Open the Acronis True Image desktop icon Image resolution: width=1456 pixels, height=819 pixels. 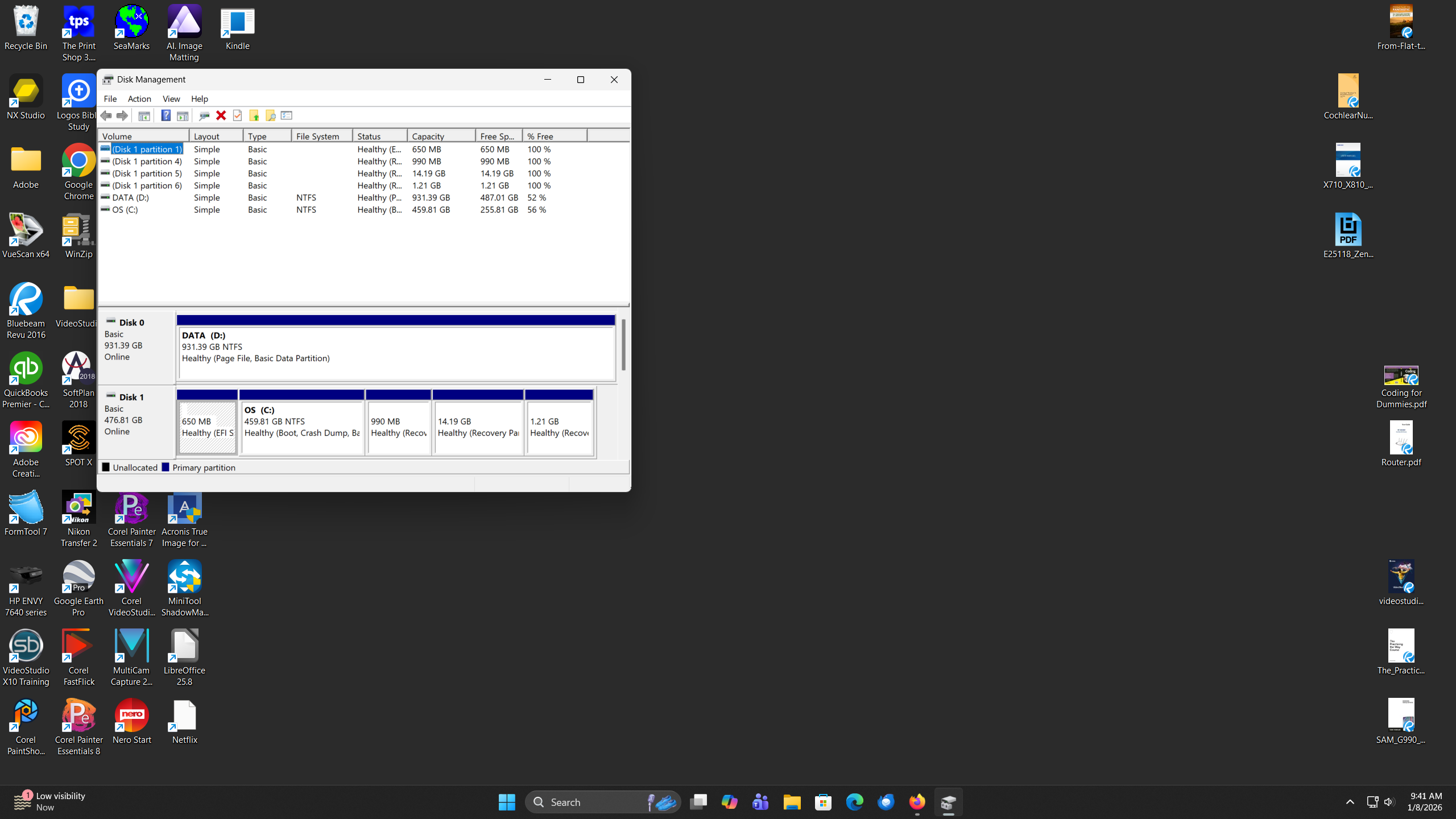(x=184, y=519)
